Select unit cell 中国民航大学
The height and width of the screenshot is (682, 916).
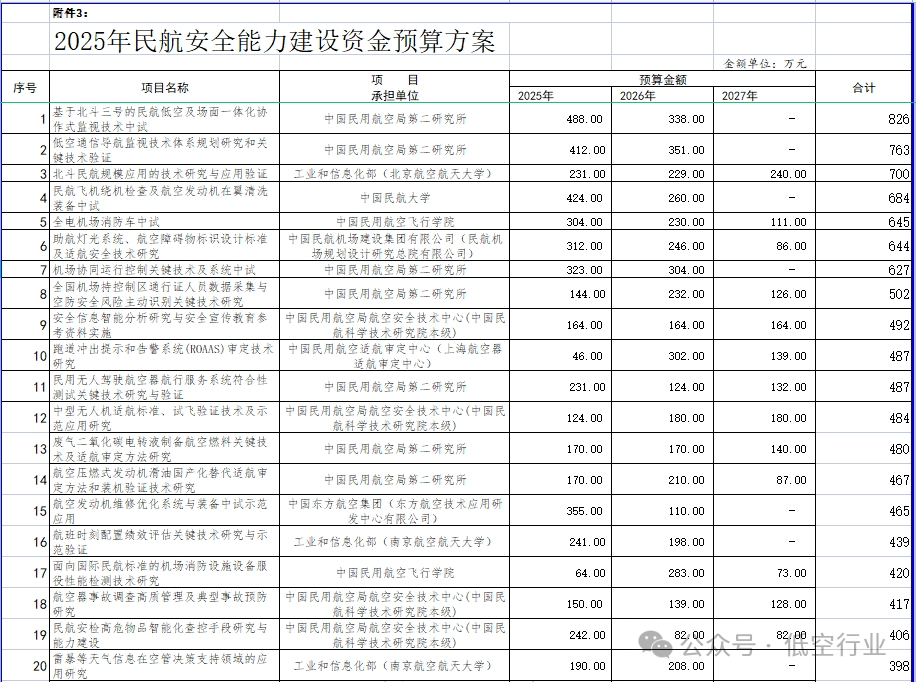pyautogui.click(x=394, y=198)
